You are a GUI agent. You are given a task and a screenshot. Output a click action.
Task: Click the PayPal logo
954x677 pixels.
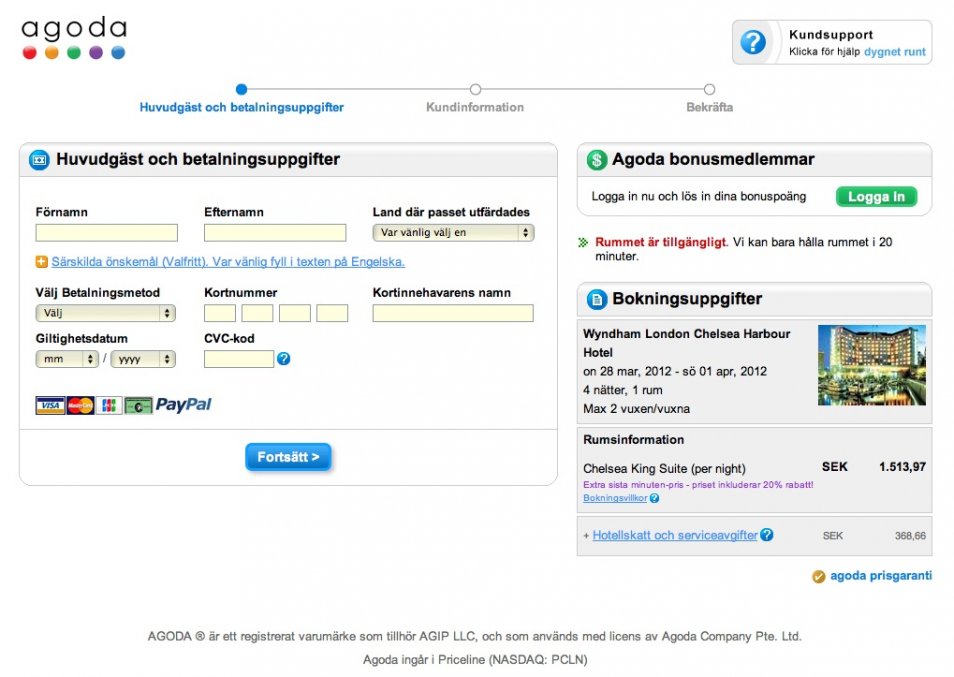183,404
